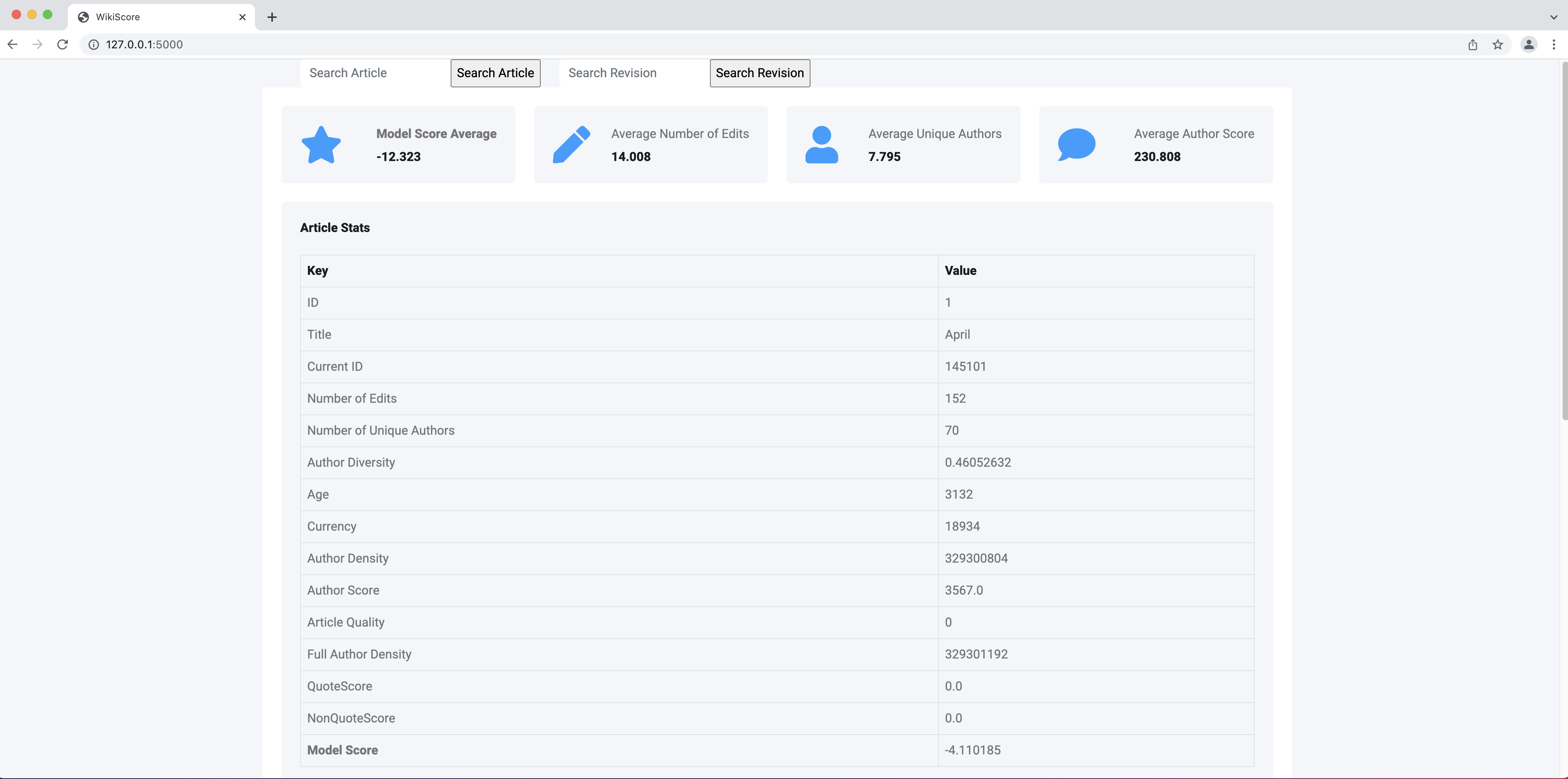Open the browser share icon
Image resolution: width=1568 pixels, height=779 pixels.
(x=1472, y=44)
